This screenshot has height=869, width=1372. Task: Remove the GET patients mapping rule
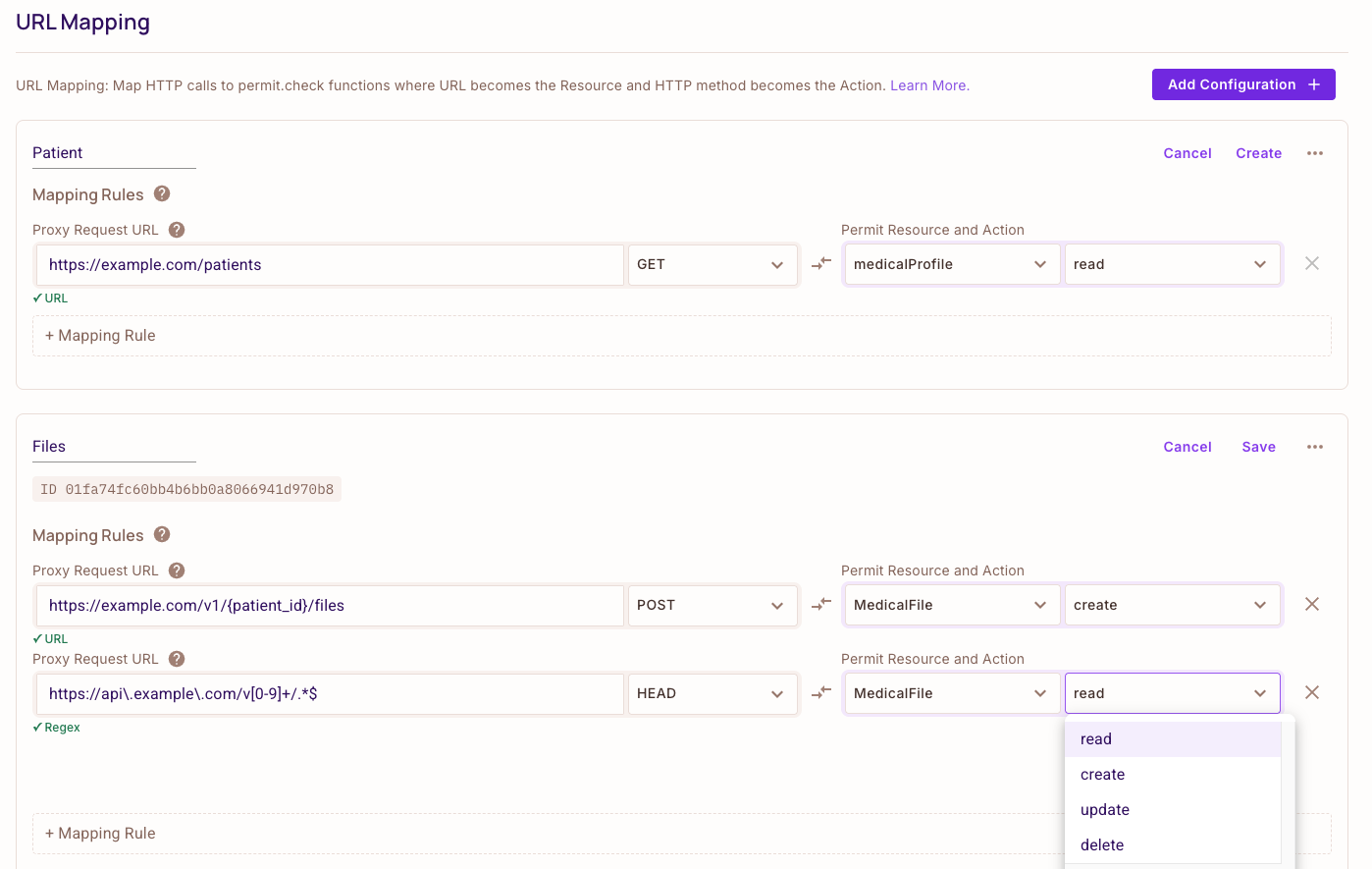(x=1312, y=263)
